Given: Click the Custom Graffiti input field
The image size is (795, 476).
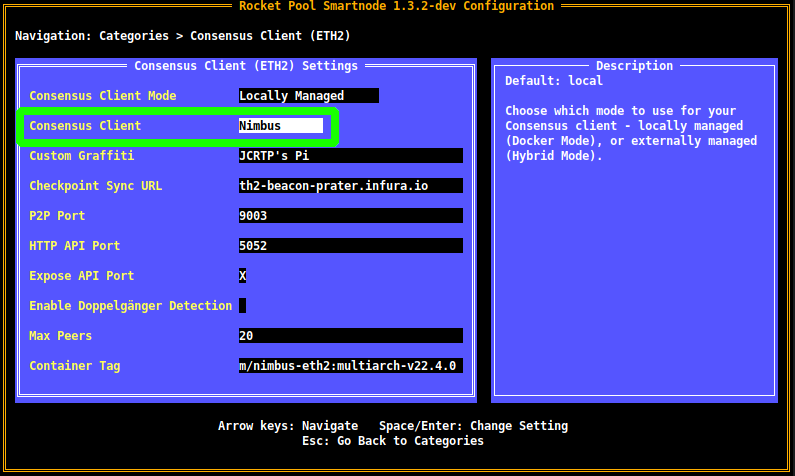Looking at the screenshot, I should 350,156.
